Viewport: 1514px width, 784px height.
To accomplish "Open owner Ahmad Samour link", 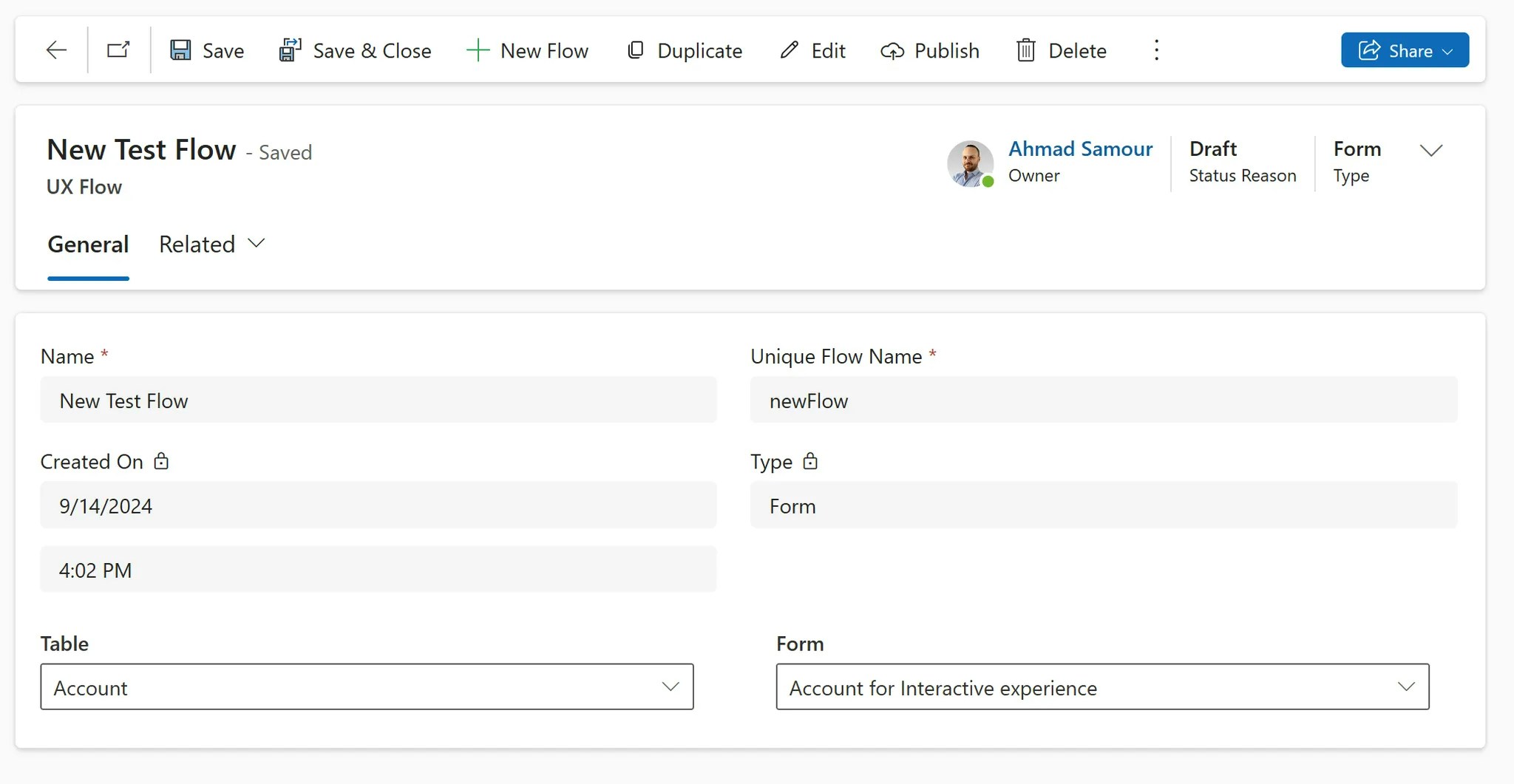I will [1080, 149].
